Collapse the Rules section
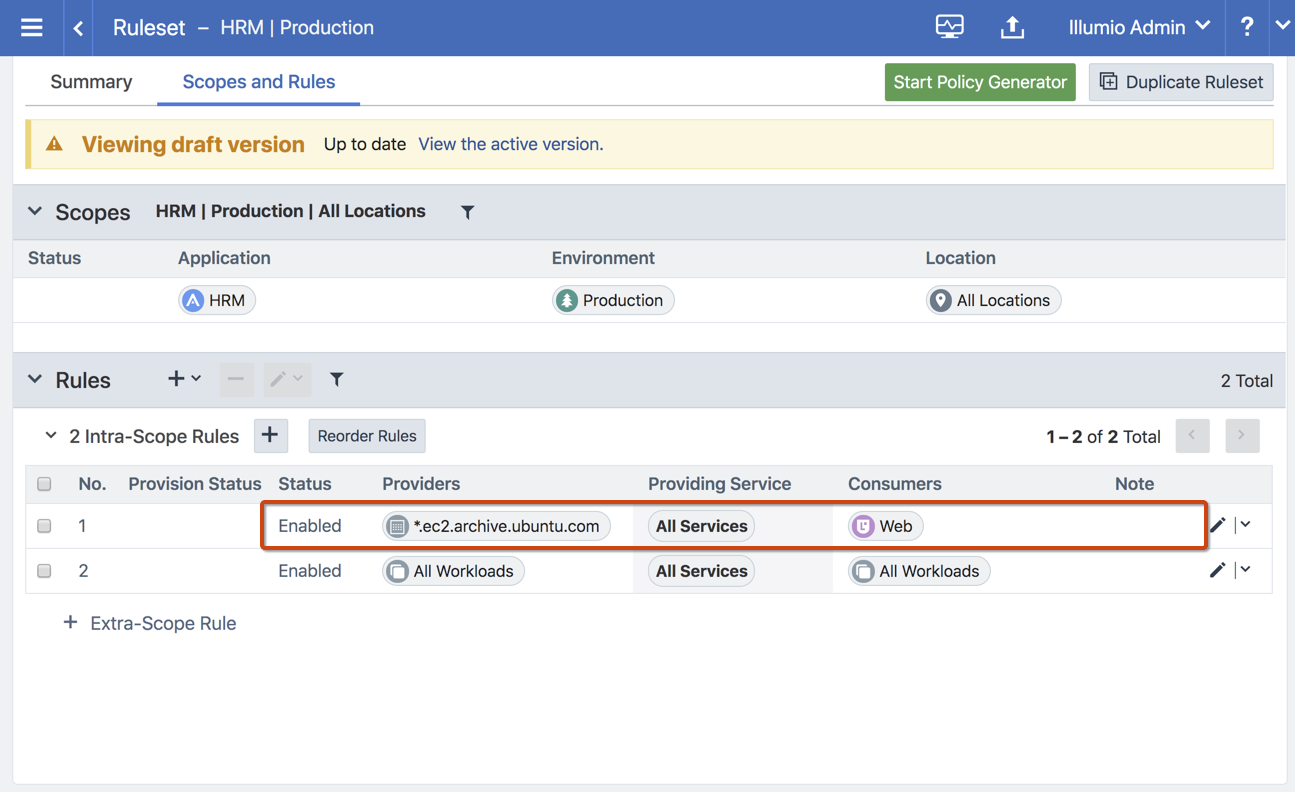1295x792 pixels. [x=35, y=380]
